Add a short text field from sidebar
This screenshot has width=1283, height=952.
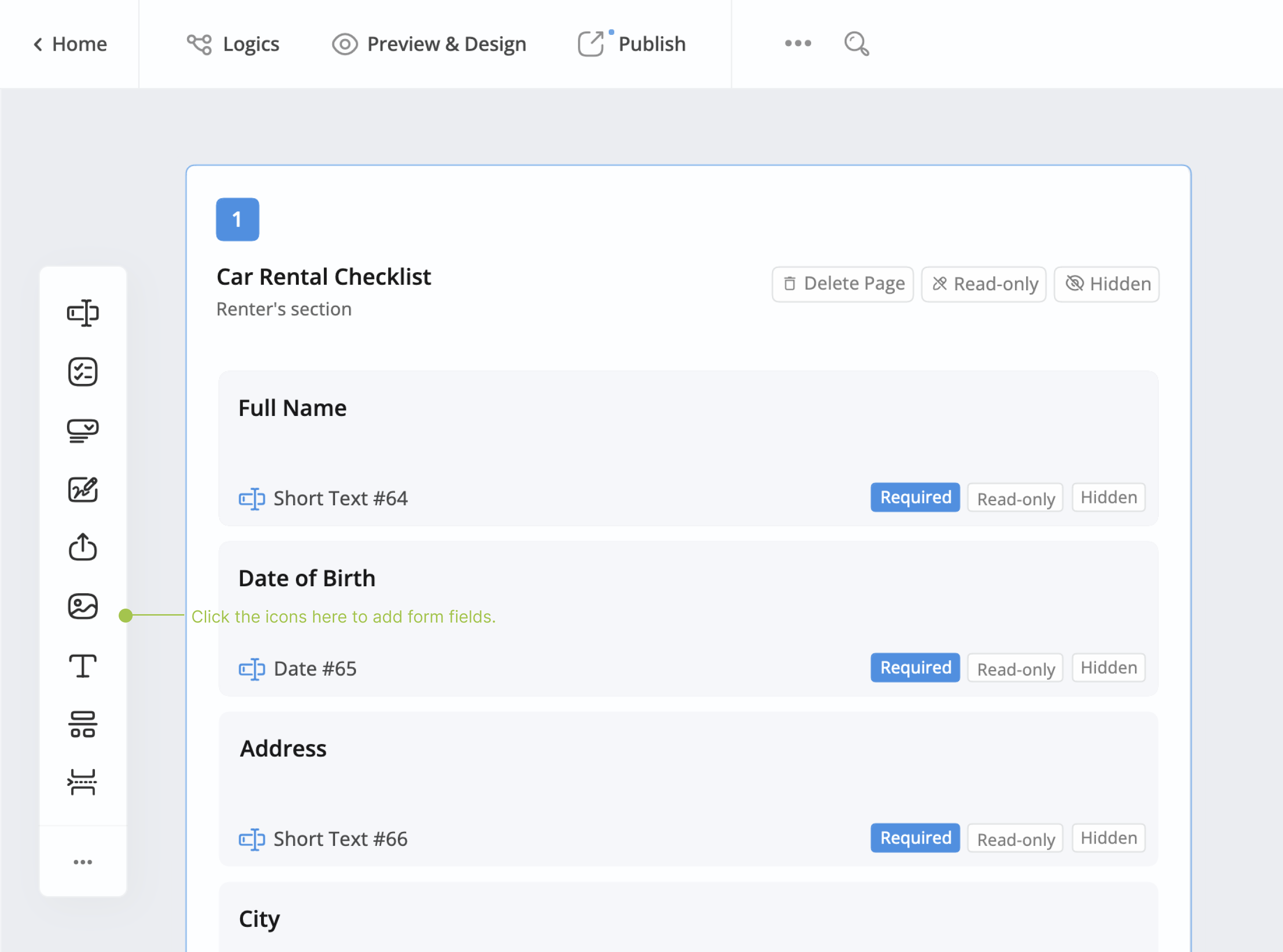(82, 313)
